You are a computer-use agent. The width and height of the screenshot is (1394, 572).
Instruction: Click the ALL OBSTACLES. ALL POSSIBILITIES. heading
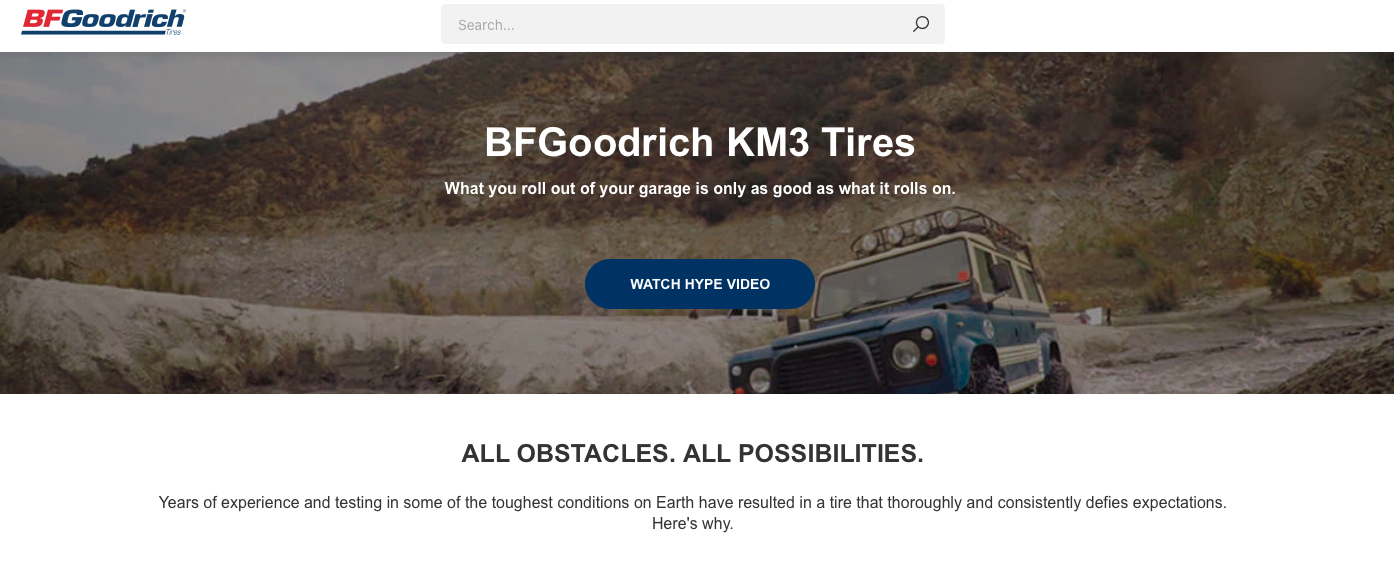(692, 453)
